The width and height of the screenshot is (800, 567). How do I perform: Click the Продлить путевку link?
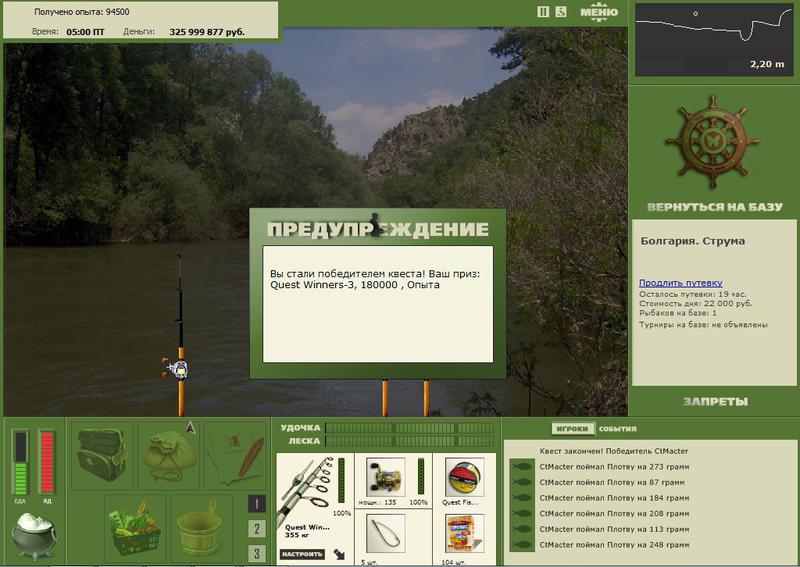[681, 283]
